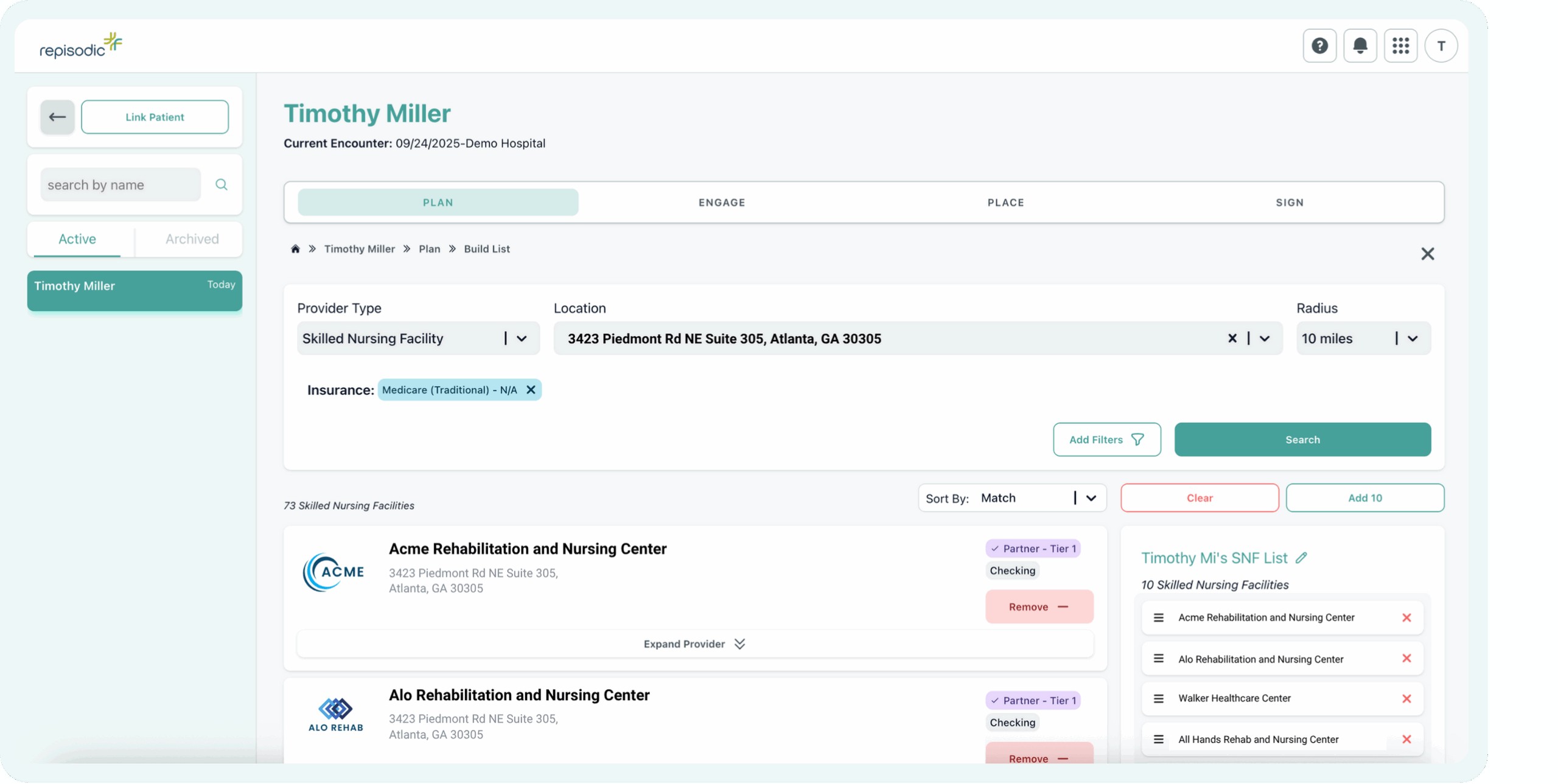Grab drag handle for Alo Rehabilitation row
The height and width of the screenshot is (784, 1558).
tap(1158, 659)
